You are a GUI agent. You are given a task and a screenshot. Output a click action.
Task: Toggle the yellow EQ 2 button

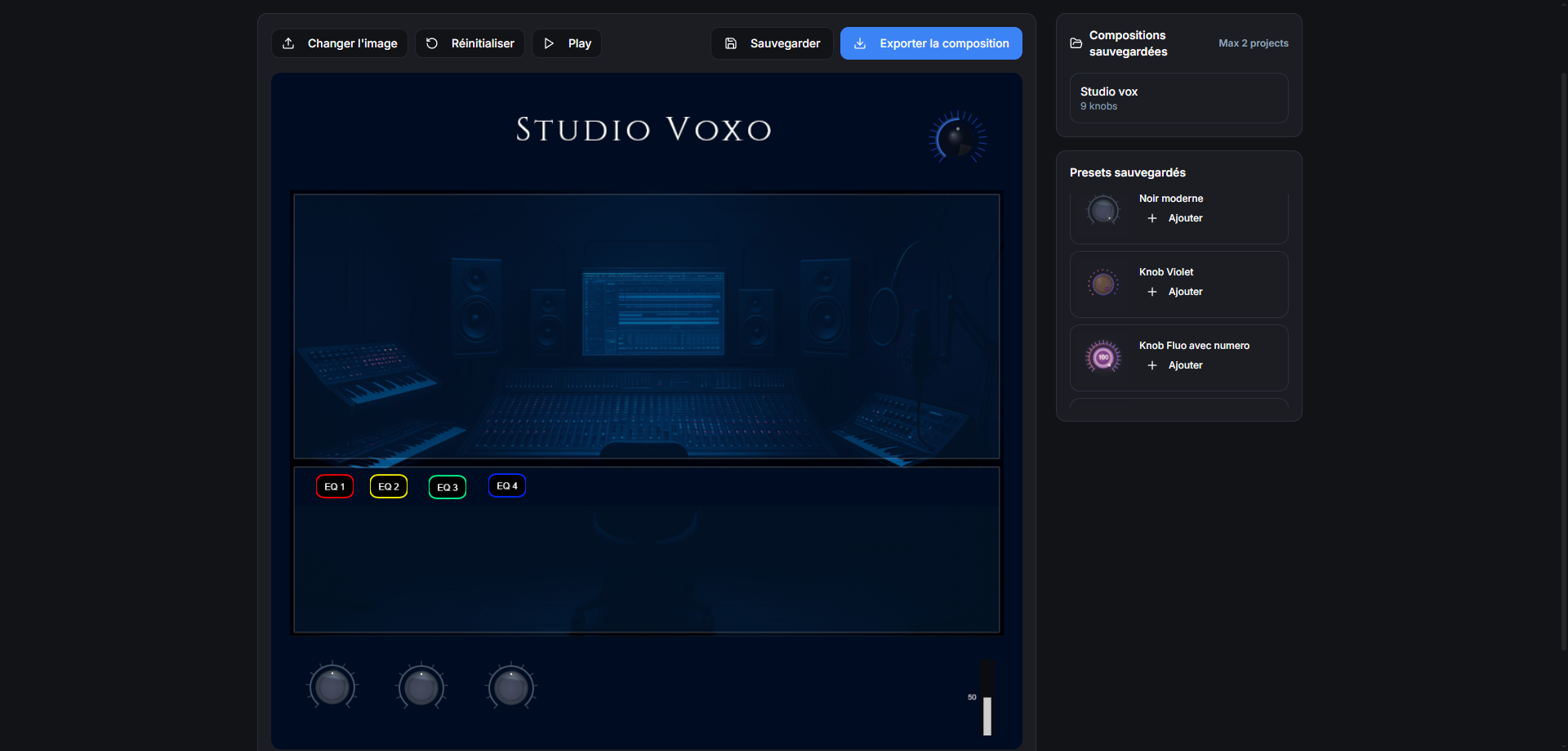(x=389, y=486)
